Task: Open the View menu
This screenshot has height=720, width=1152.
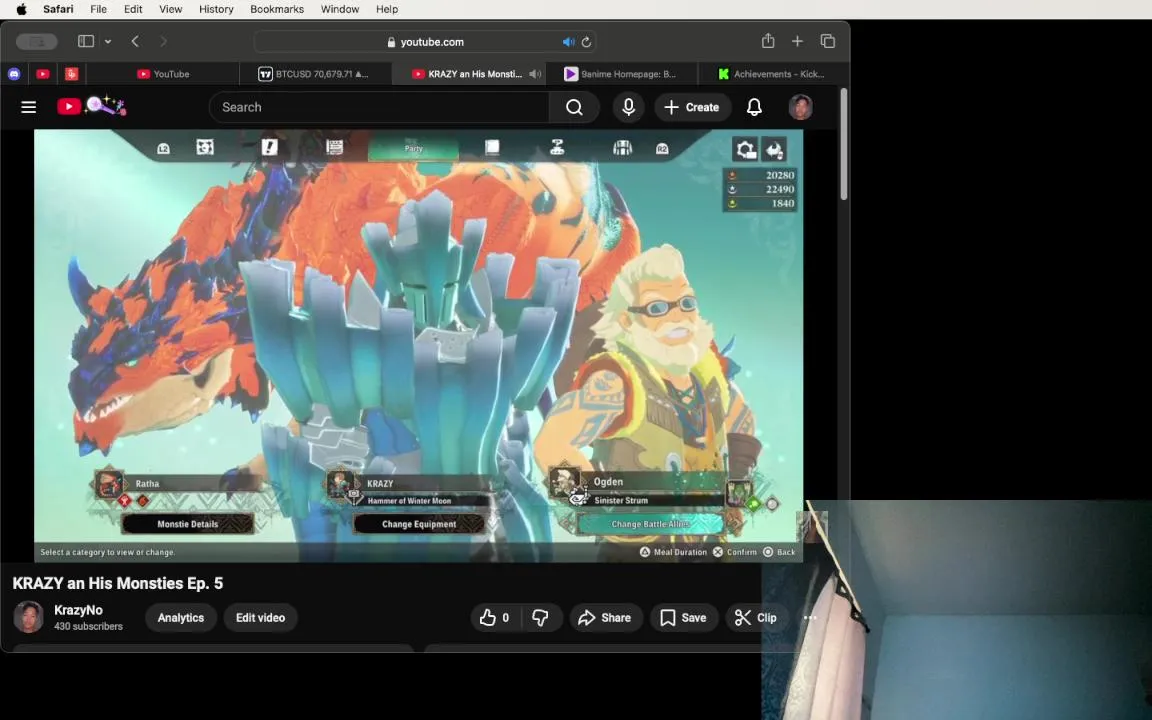Action: tap(170, 10)
